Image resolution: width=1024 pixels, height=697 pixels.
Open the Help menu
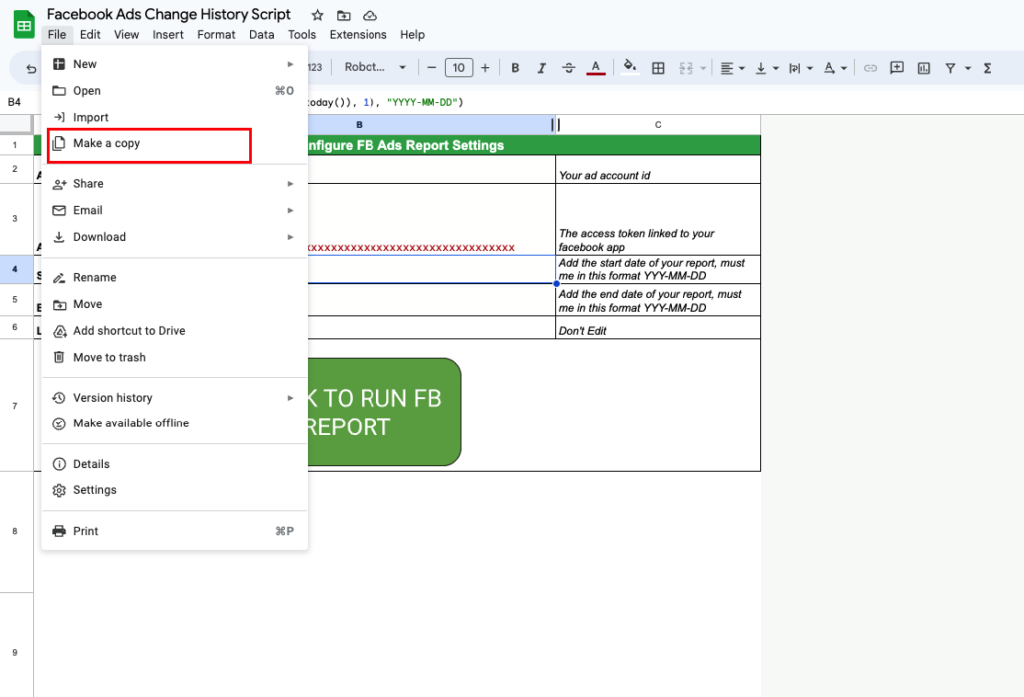point(412,35)
